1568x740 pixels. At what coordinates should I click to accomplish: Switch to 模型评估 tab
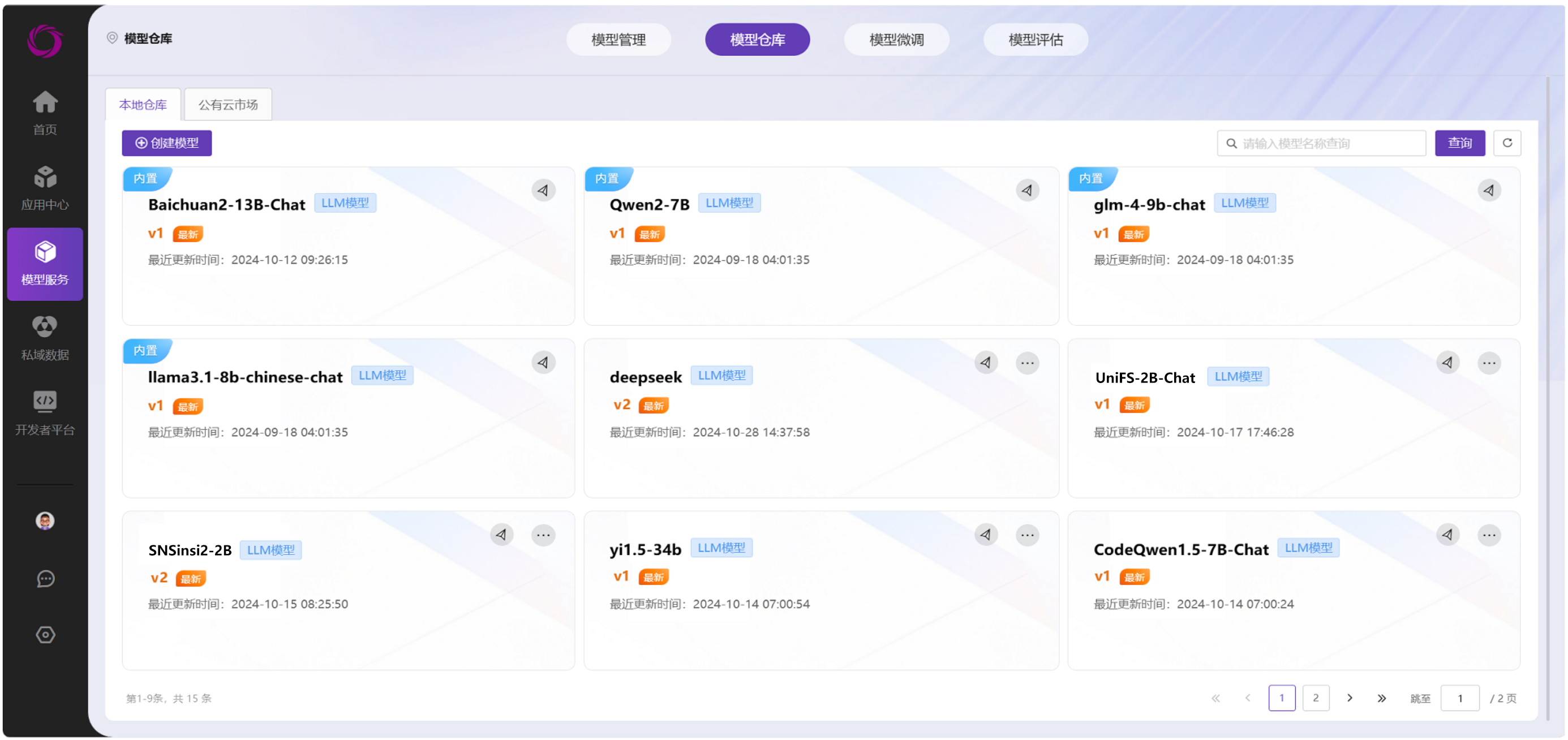[1036, 40]
